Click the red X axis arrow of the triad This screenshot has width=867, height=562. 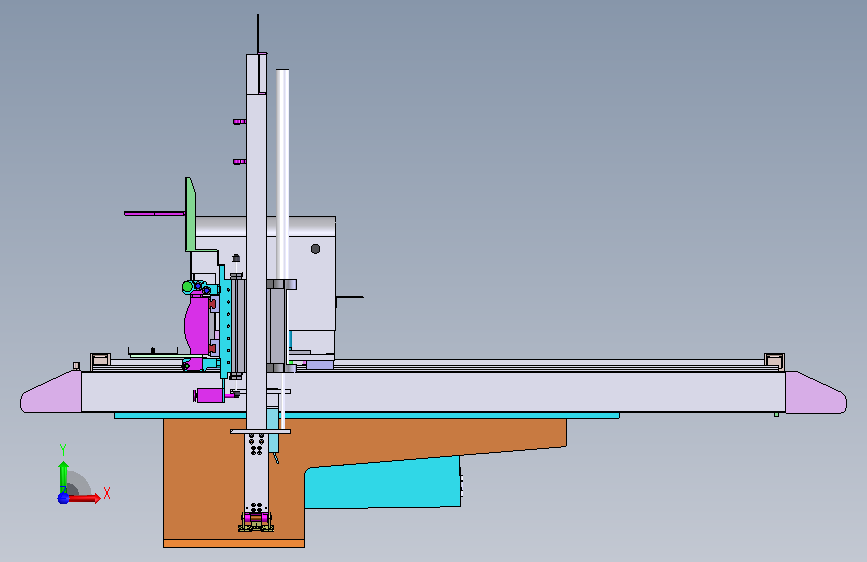(x=83, y=498)
